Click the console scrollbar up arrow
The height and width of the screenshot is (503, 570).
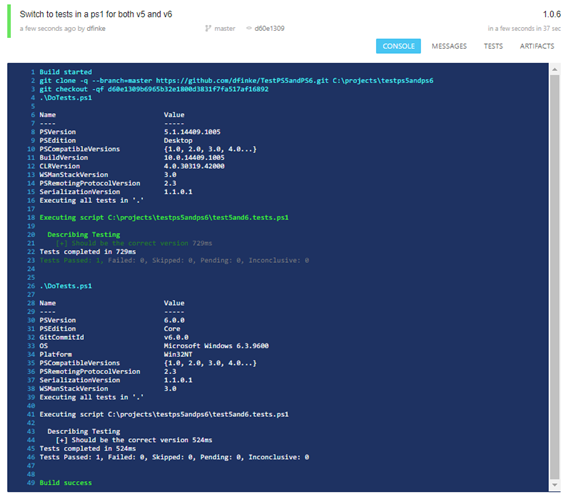[x=555, y=69]
